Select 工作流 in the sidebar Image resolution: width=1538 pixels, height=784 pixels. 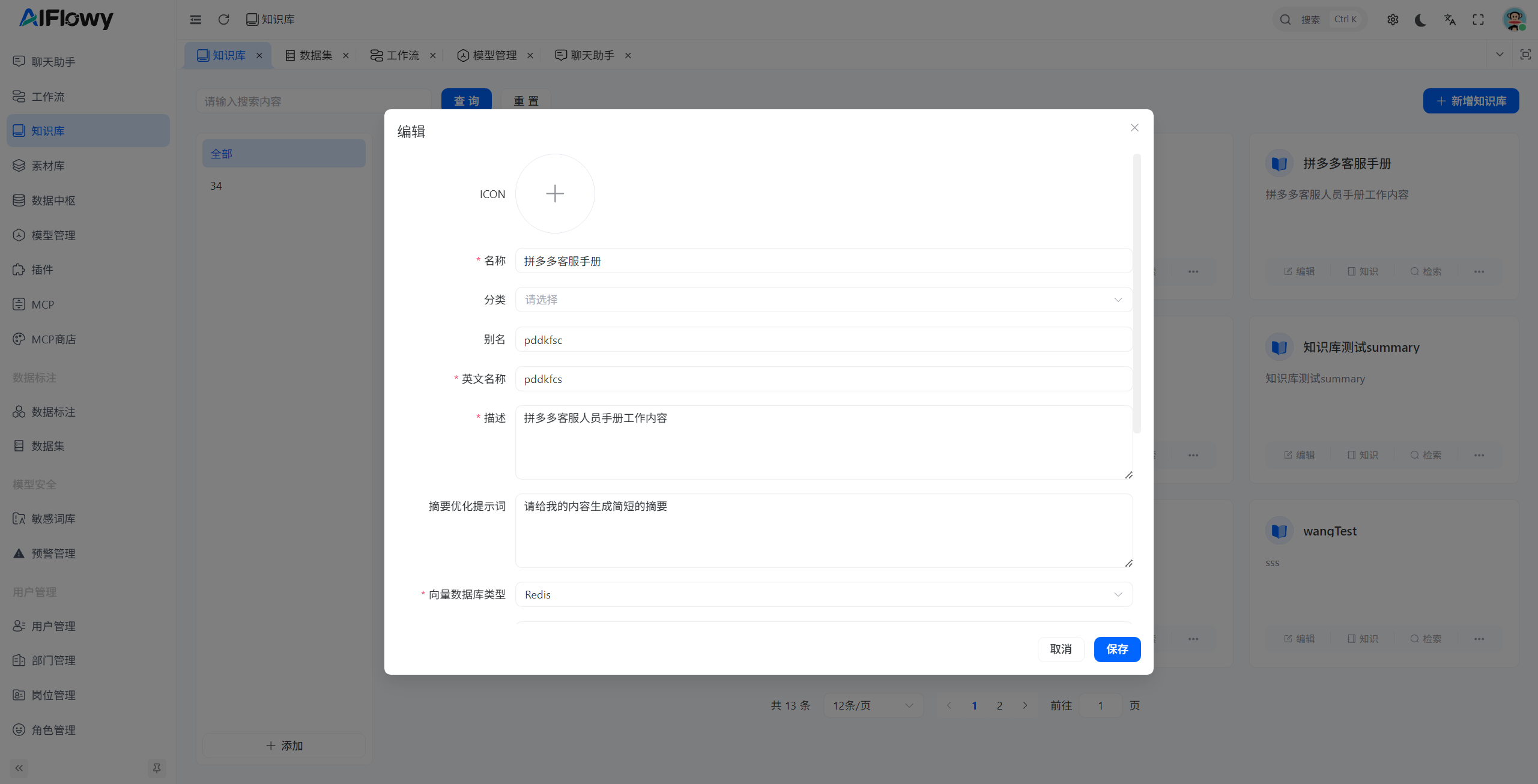pos(48,96)
